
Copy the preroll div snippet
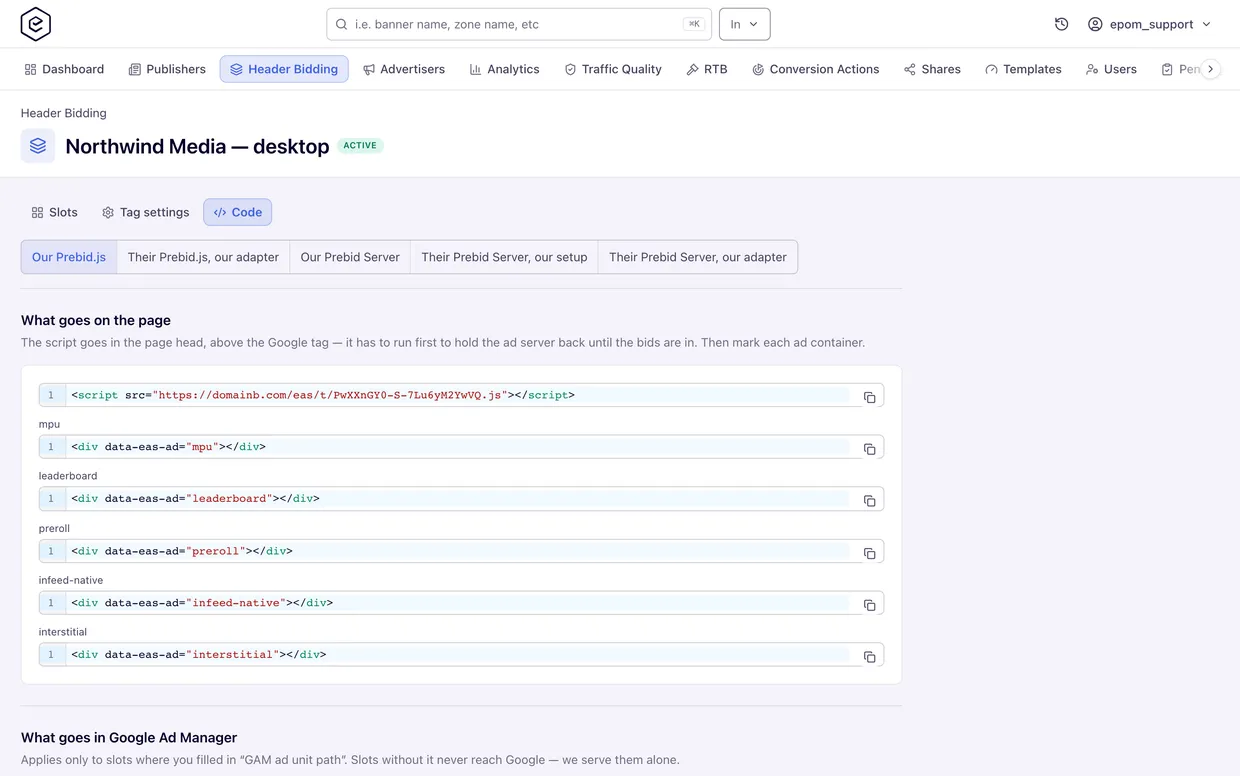click(869, 553)
